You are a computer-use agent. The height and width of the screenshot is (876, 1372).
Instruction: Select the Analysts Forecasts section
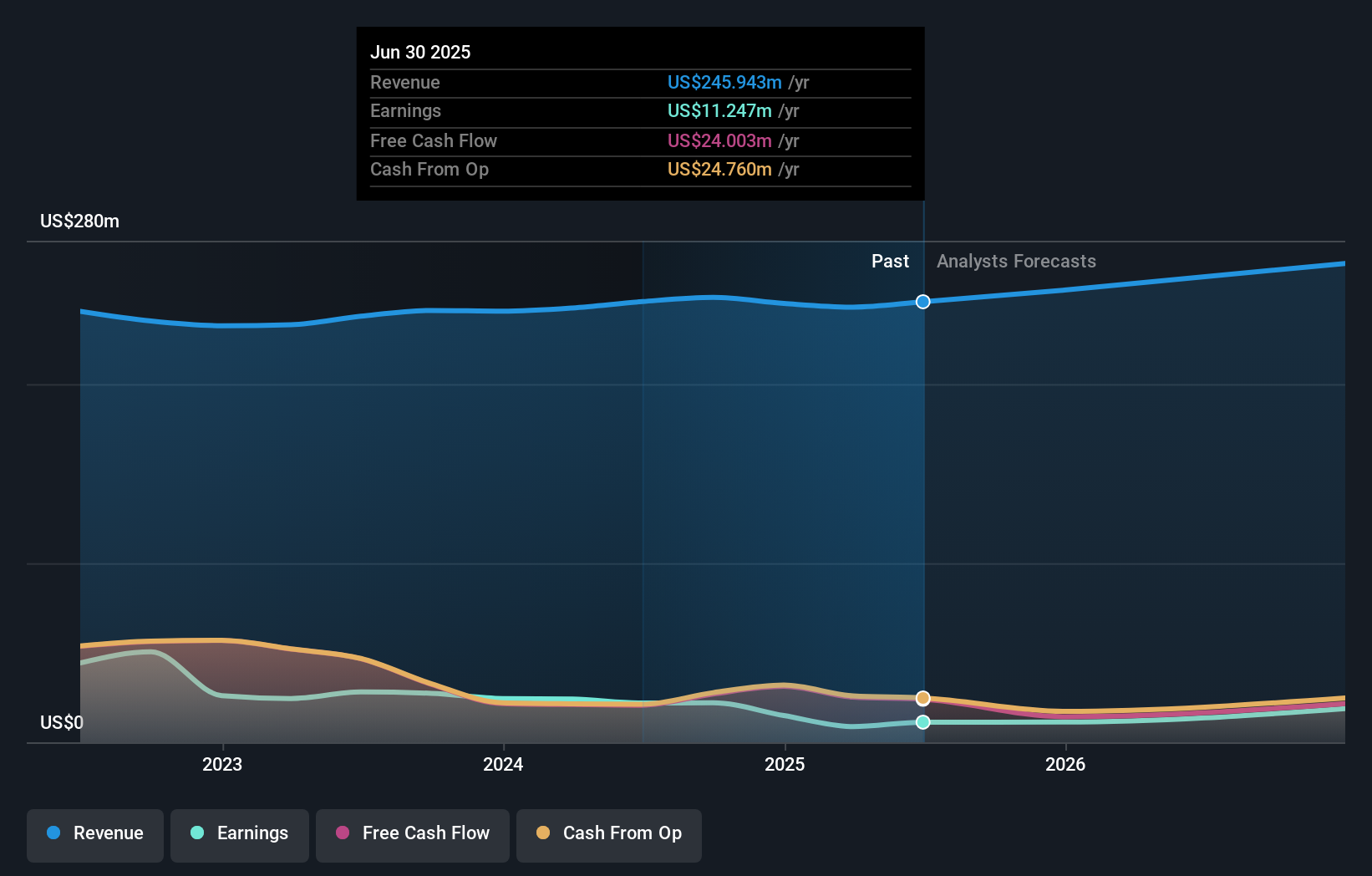pos(1016,261)
